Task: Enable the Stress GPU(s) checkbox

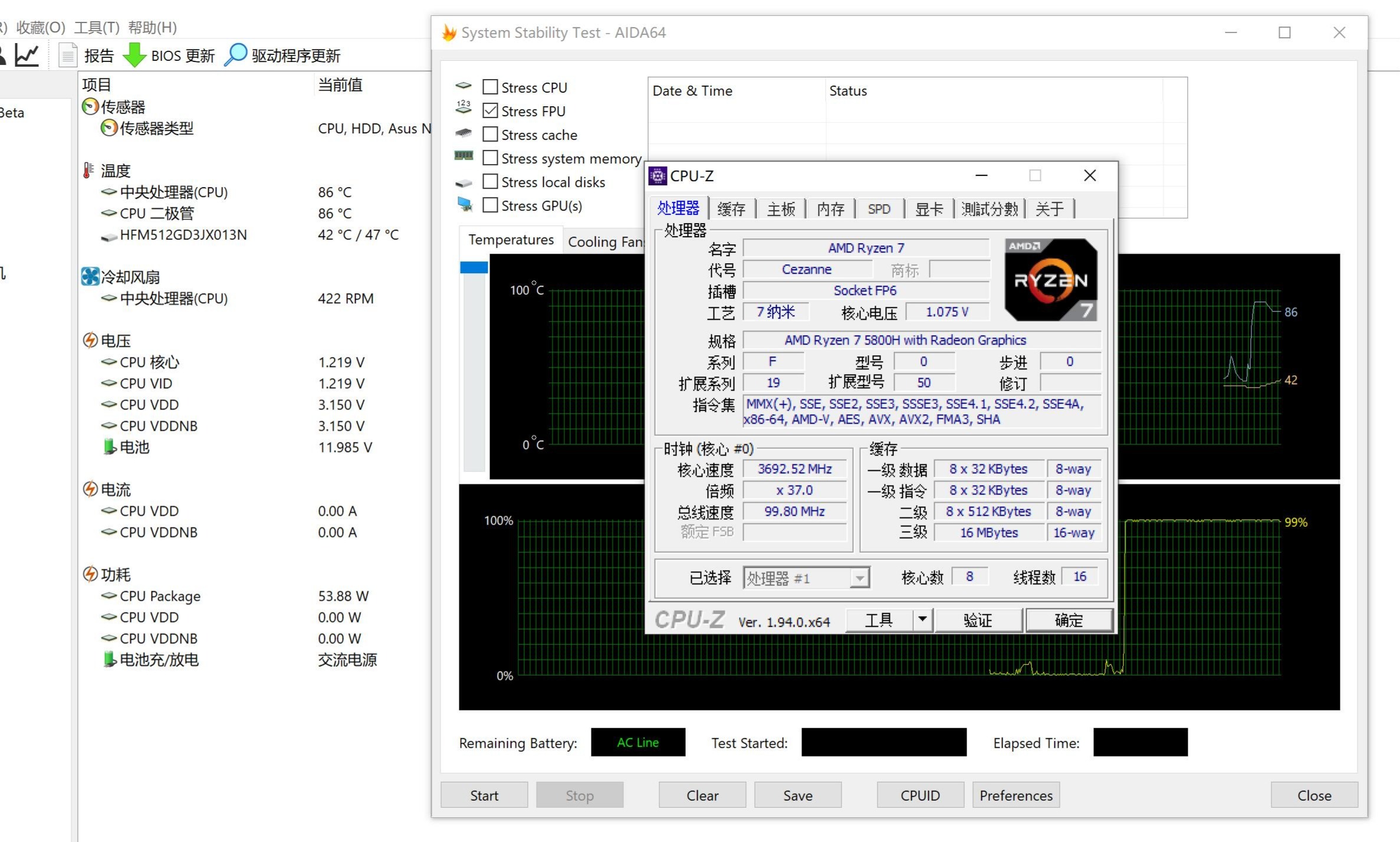Action: (x=490, y=205)
